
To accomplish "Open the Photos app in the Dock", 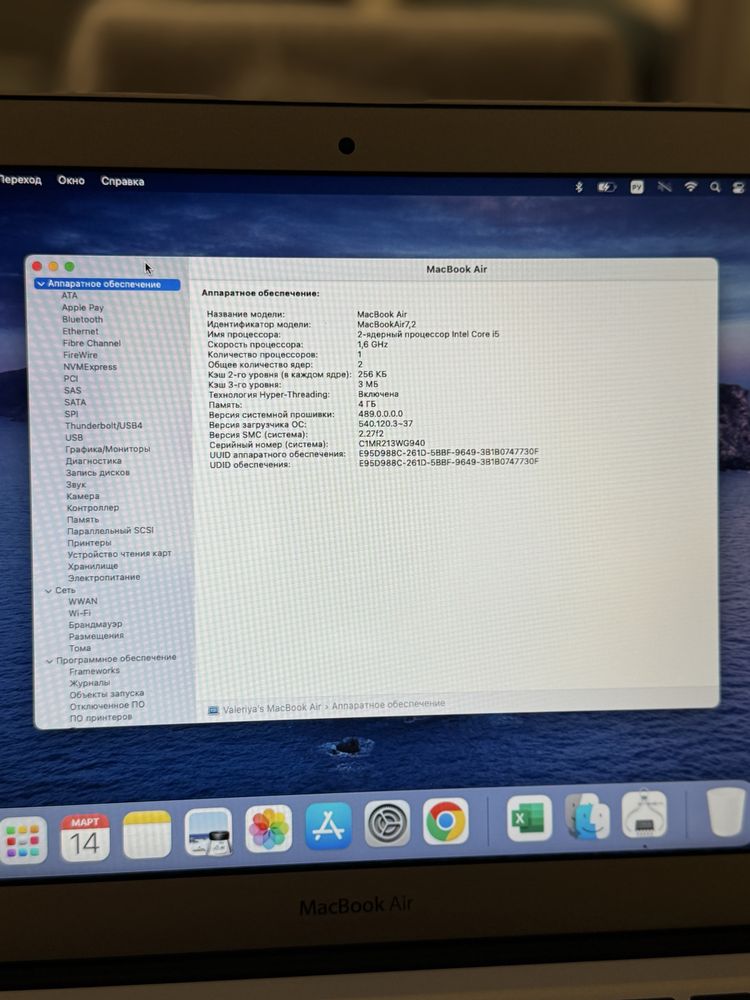I will point(268,828).
